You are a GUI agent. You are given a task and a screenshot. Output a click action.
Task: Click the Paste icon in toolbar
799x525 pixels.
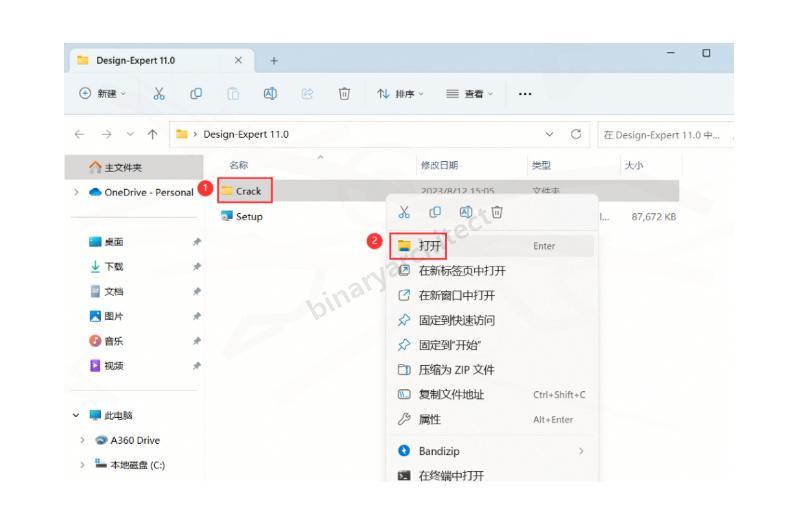[233, 94]
